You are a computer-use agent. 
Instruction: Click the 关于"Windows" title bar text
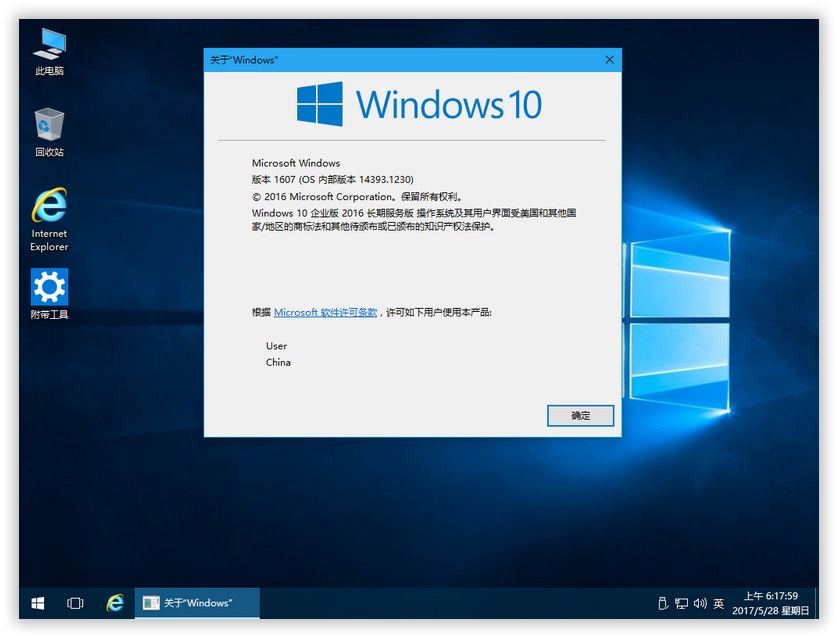244,60
